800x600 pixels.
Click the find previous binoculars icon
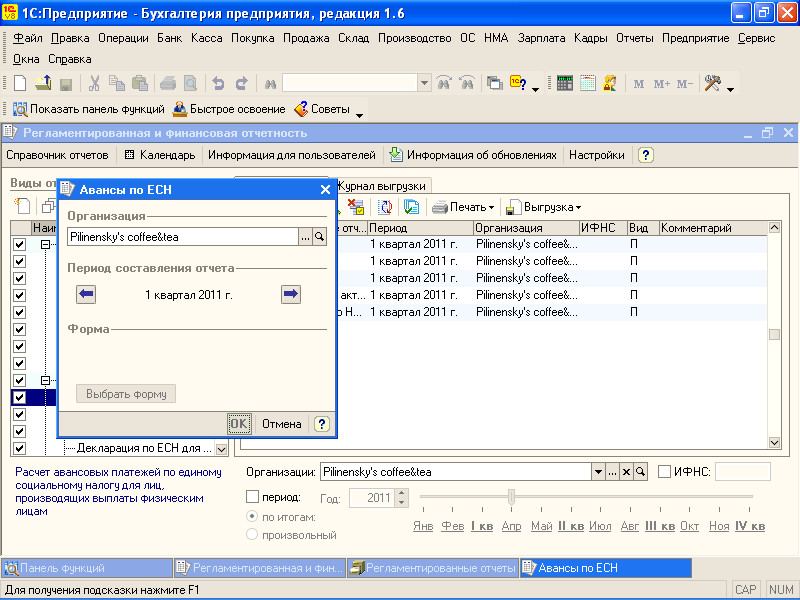pos(467,83)
